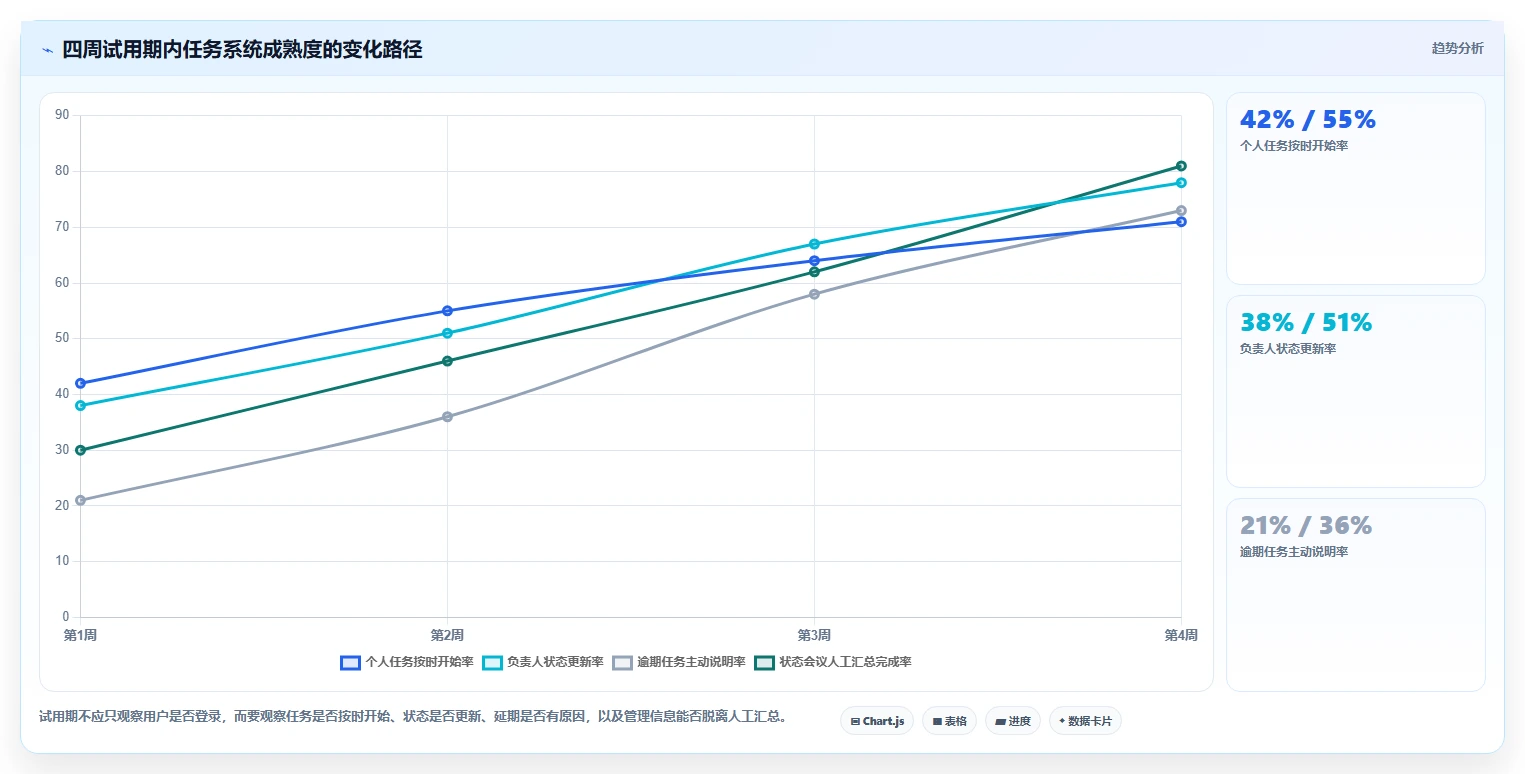
Task: Open the 42% / 55% data card
Action: [x=1355, y=189]
